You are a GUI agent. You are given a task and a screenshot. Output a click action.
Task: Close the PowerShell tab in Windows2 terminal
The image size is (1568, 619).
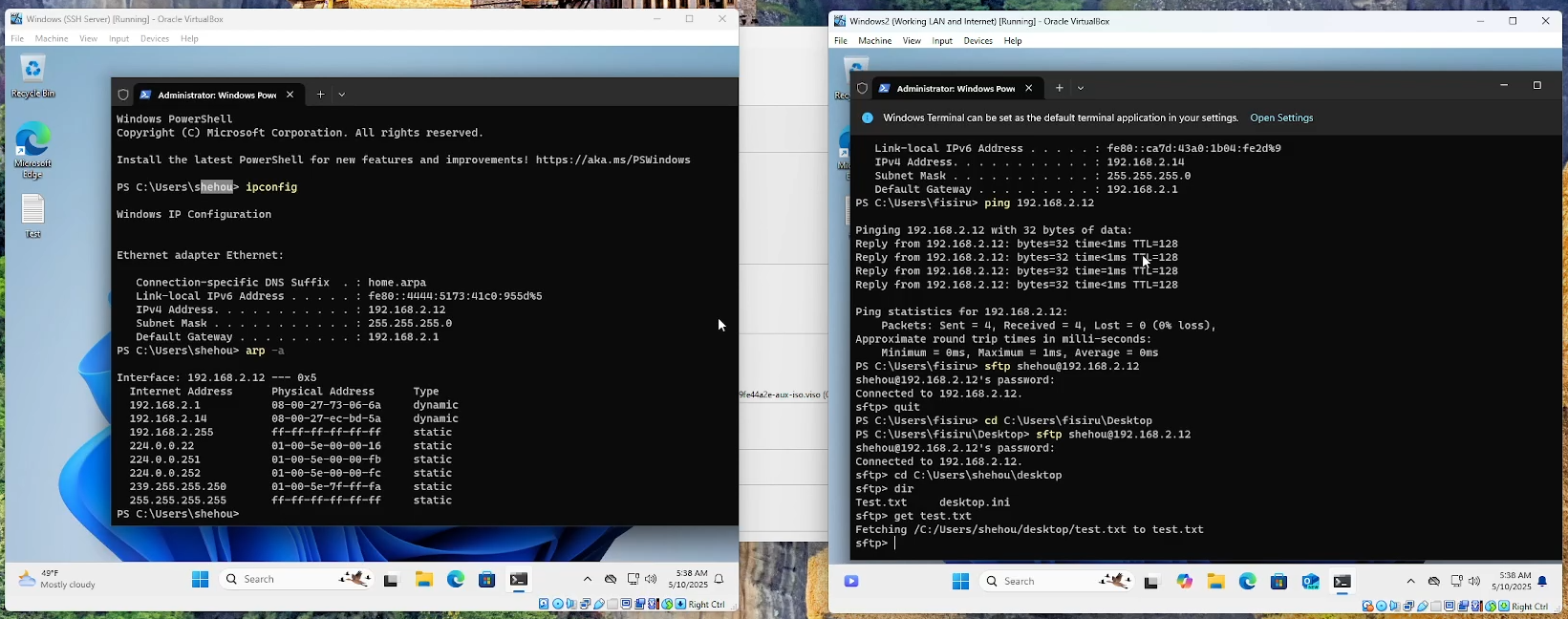point(1028,88)
